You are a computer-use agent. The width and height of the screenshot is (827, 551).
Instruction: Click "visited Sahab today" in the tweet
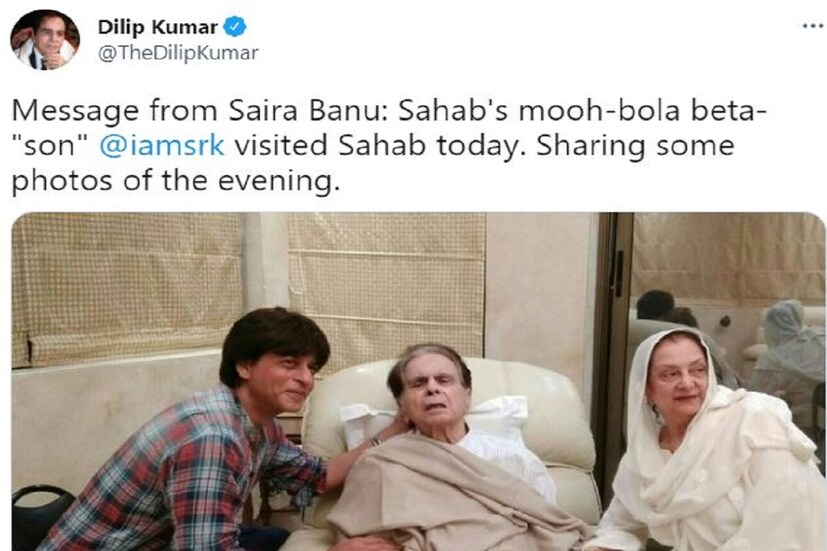pyautogui.click(x=354, y=145)
